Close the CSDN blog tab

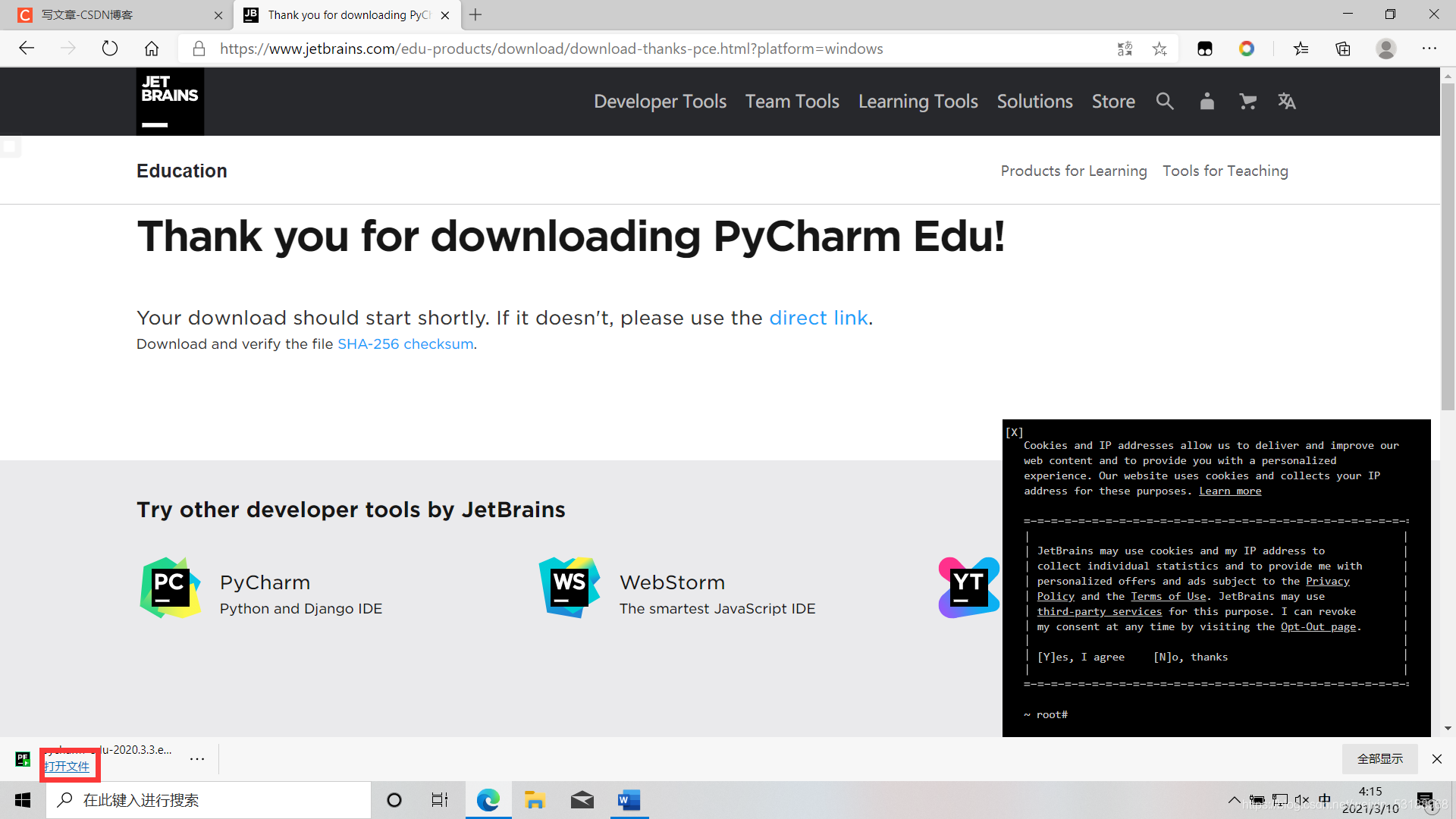(x=218, y=15)
